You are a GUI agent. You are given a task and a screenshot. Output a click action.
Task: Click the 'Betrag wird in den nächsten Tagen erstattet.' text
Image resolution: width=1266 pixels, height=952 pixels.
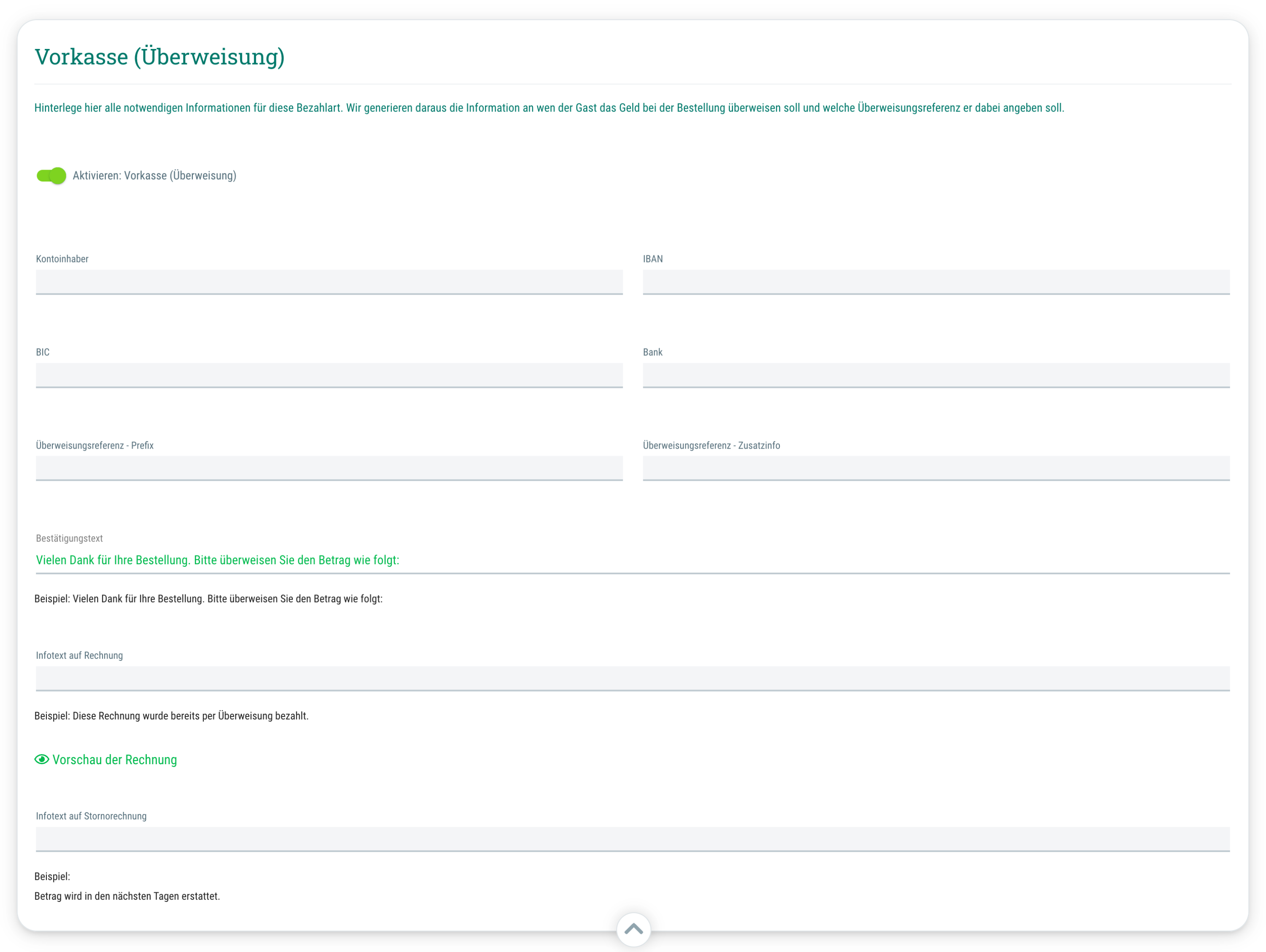tap(127, 896)
